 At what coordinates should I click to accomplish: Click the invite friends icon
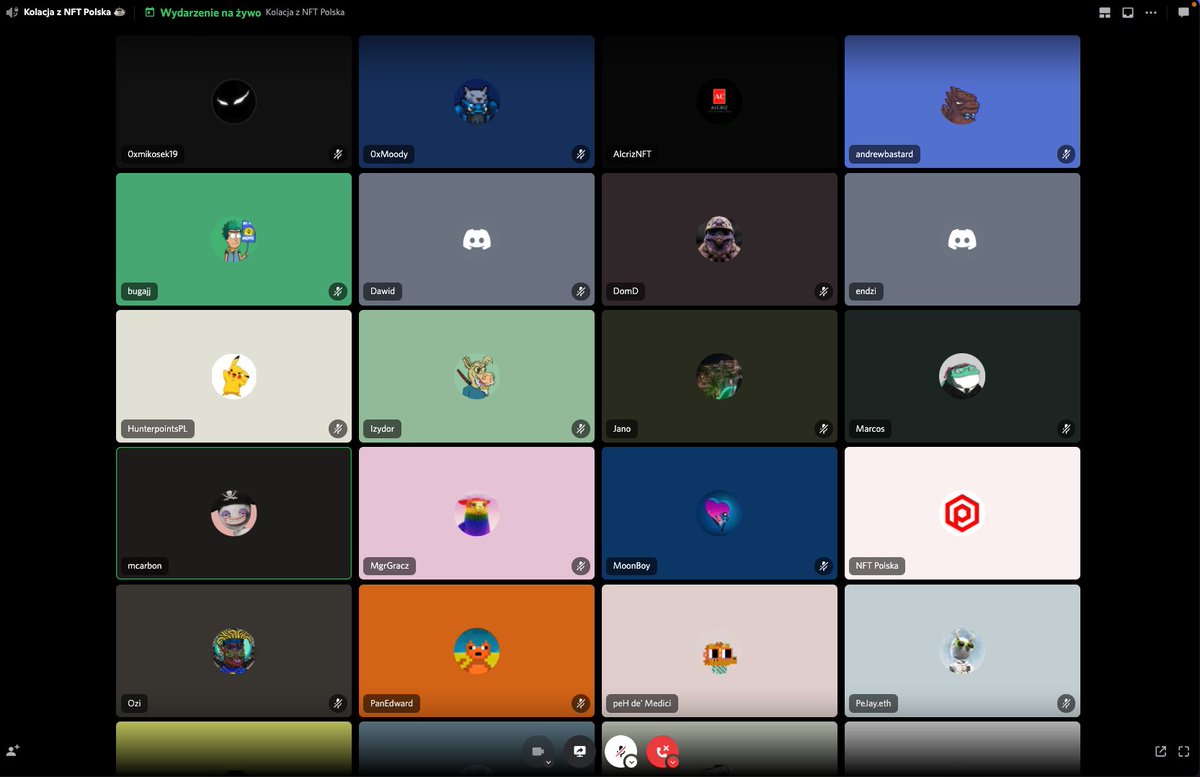[x=13, y=751]
